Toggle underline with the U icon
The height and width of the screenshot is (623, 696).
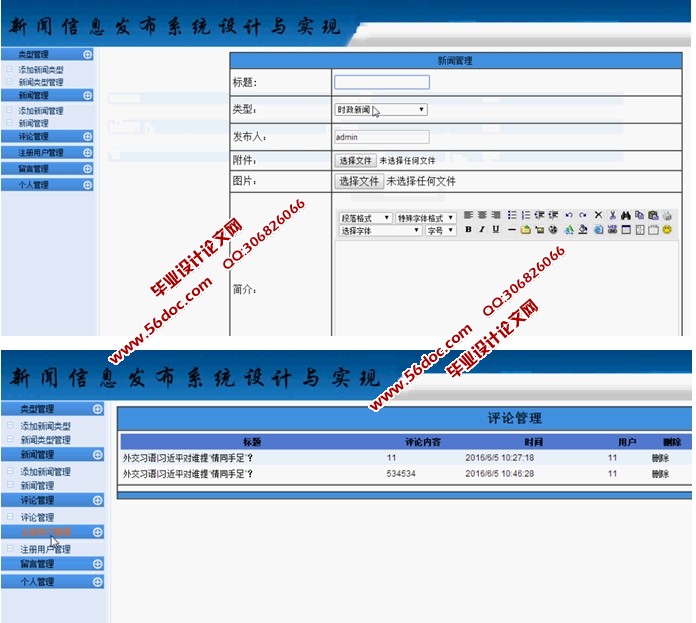click(496, 229)
